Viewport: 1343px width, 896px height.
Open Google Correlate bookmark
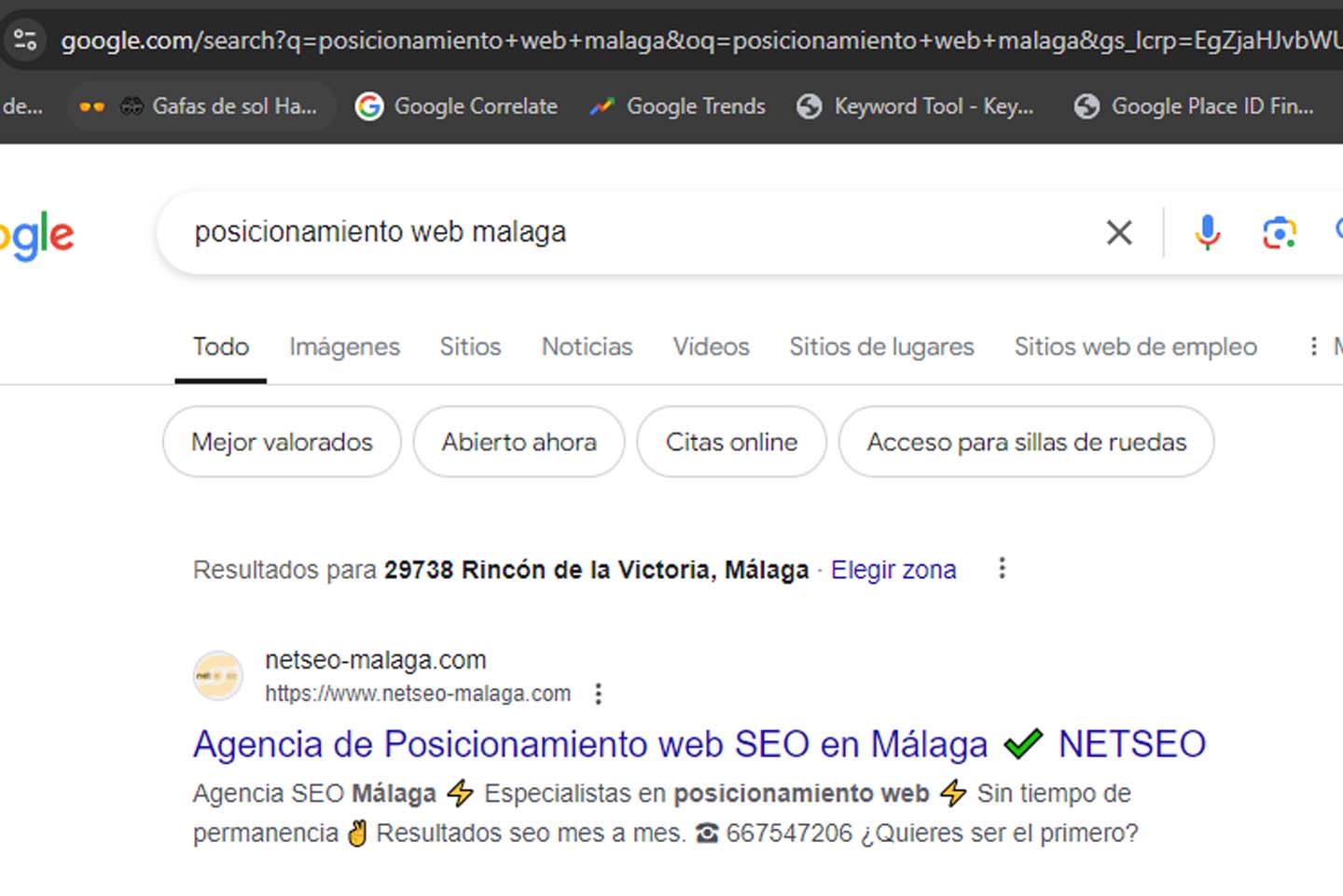point(457,106)
